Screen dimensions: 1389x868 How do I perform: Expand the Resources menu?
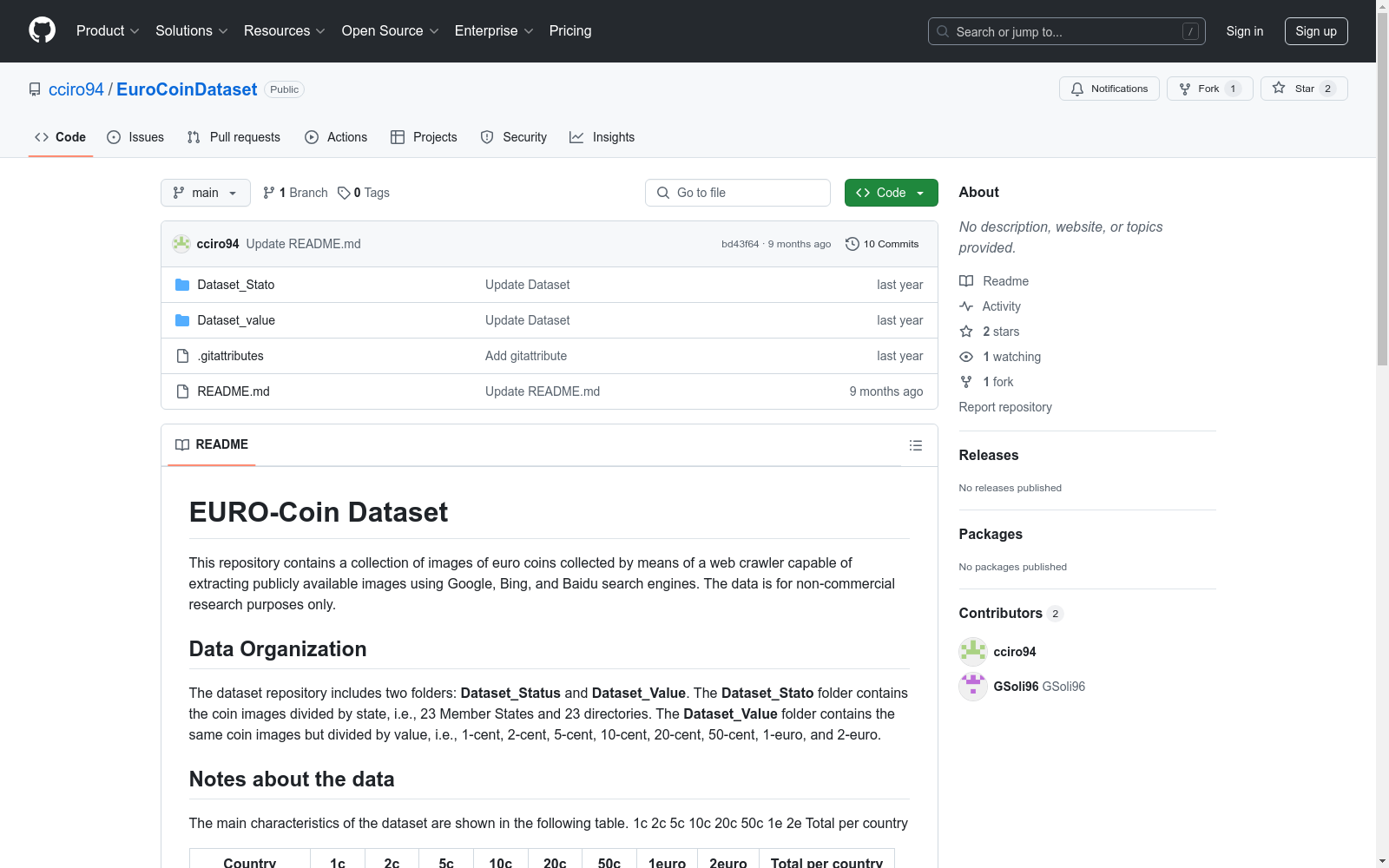tap(285, 31)
